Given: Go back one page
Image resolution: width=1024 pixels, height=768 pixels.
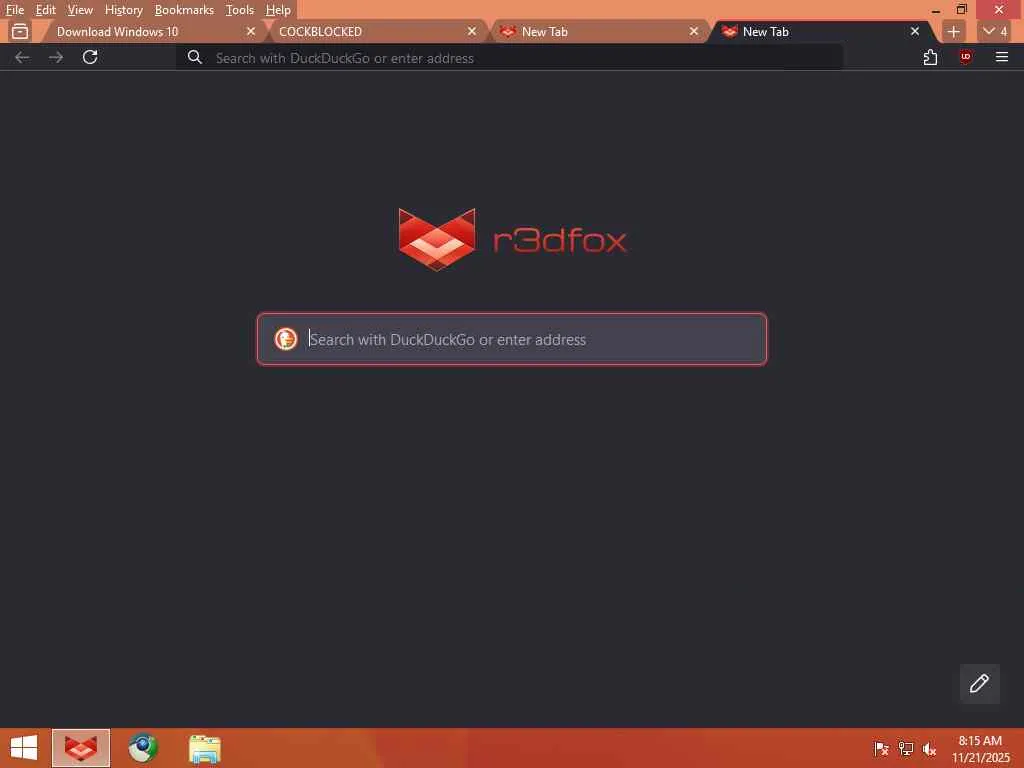Looking at the screenshot, I should point(22,57).
